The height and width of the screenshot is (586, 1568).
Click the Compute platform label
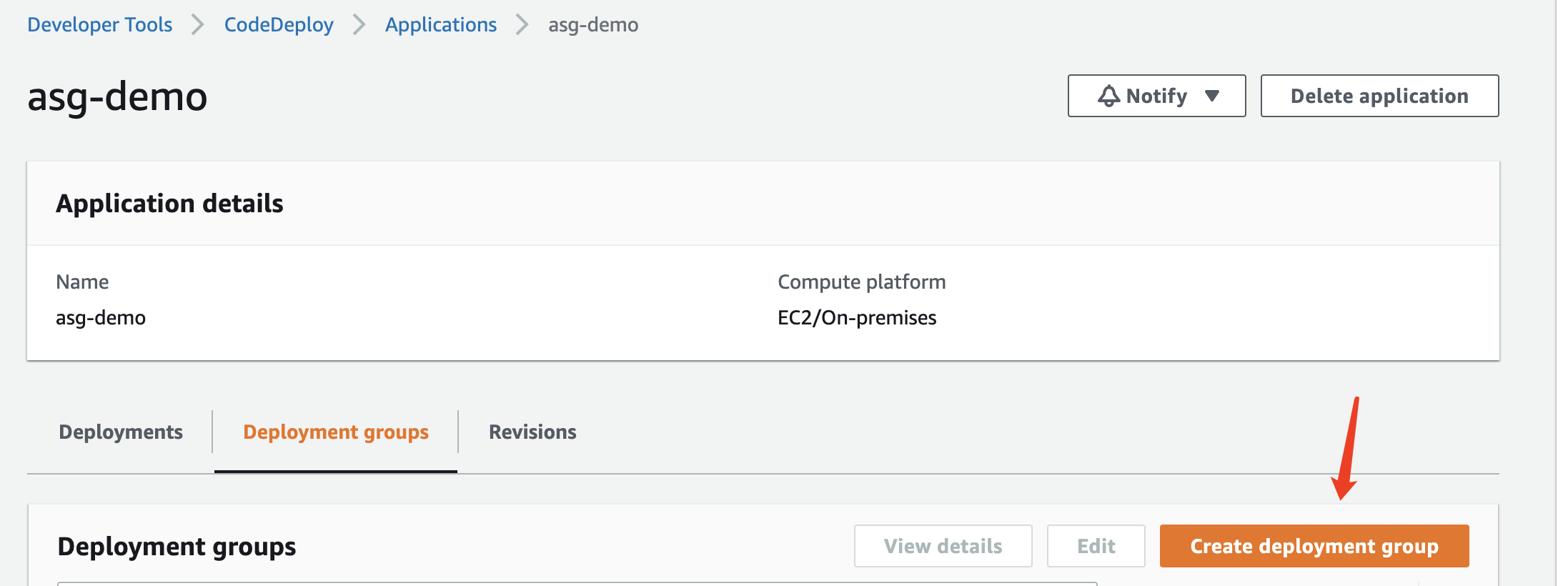point(861,282)
